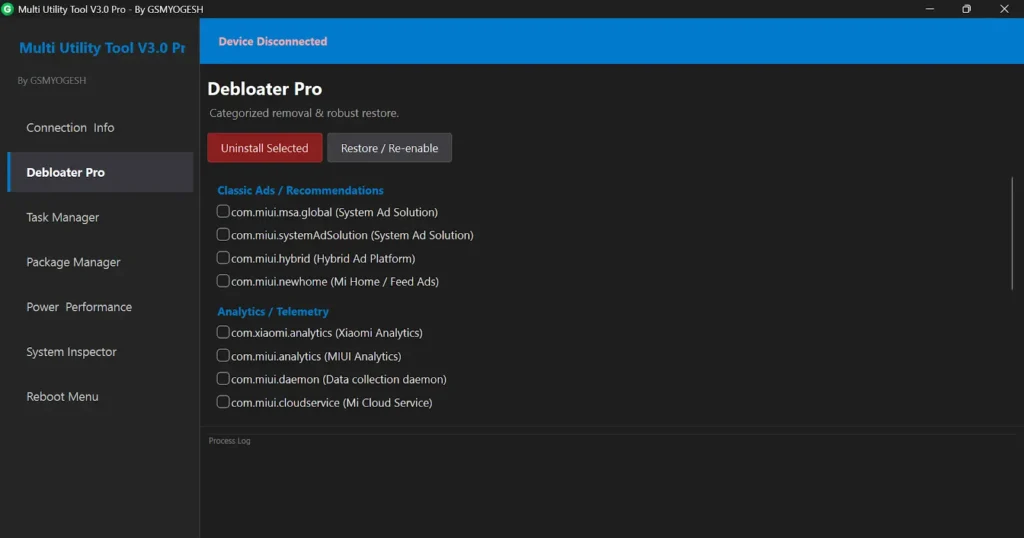
Task: Click the Debloater Pro page heading
Action: click(x=264, y=89)
